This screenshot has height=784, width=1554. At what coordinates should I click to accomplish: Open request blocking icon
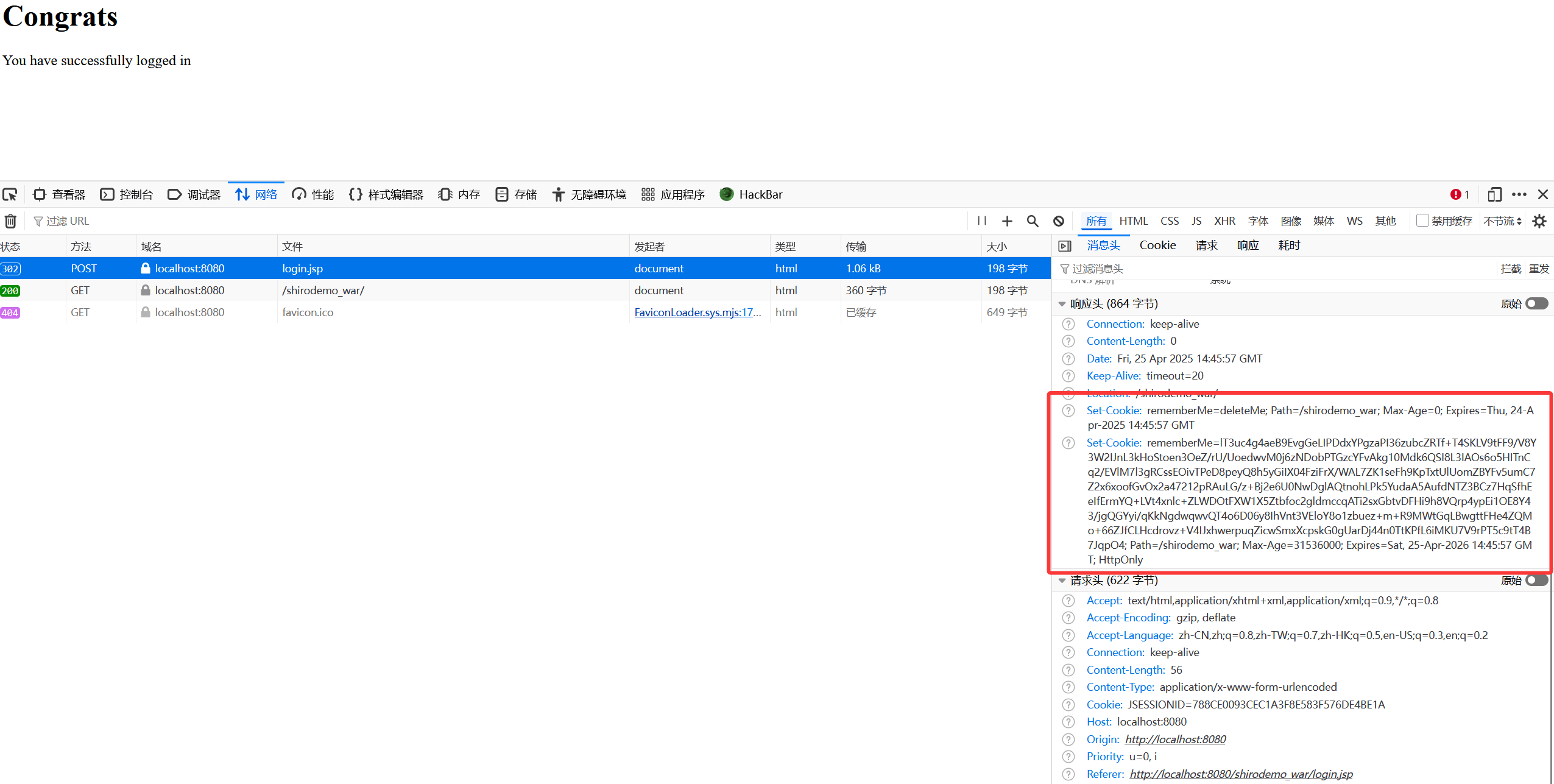[1059, 221]
